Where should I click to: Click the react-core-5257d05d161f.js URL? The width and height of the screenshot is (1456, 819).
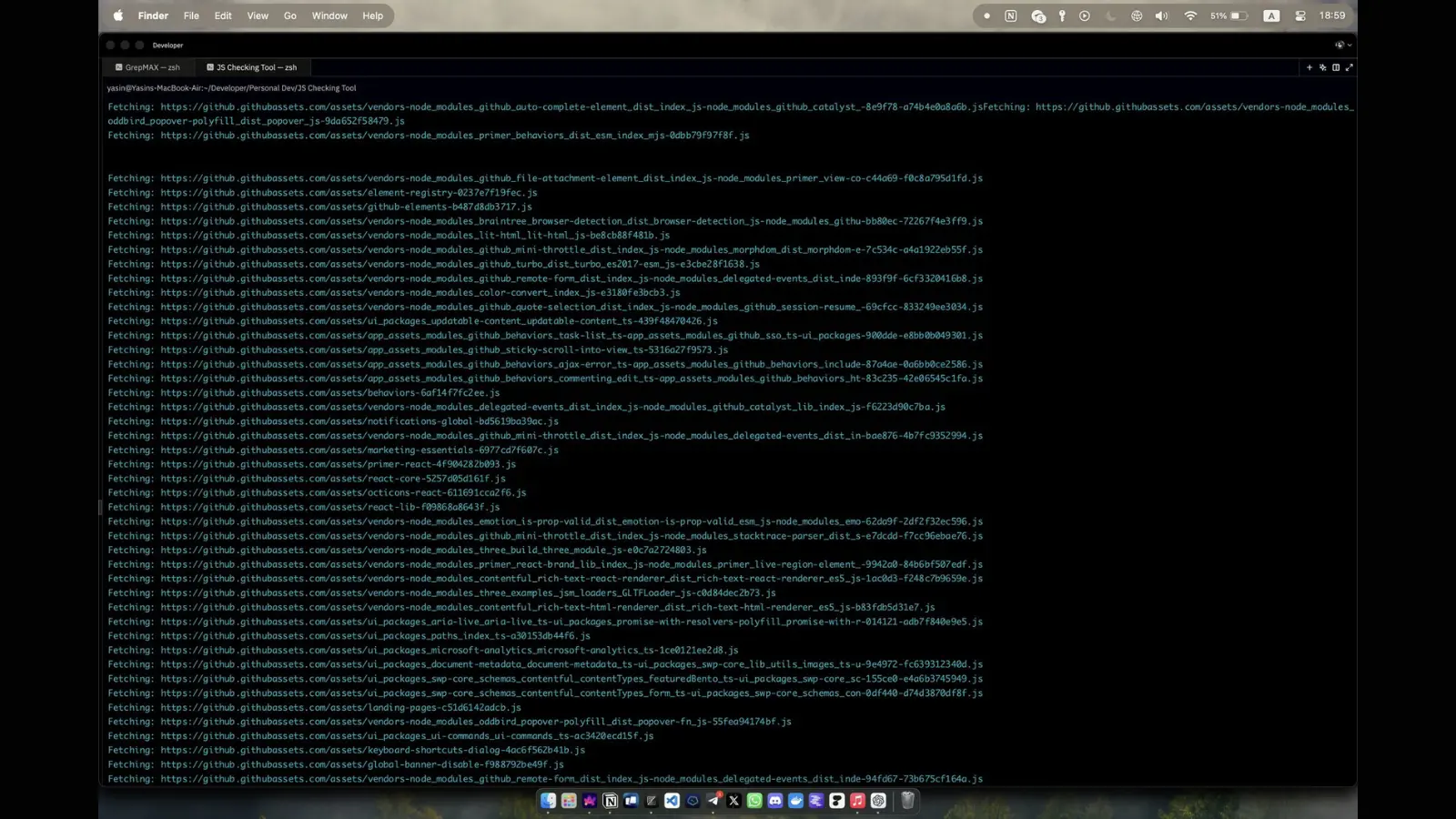(x=333, y=479)
